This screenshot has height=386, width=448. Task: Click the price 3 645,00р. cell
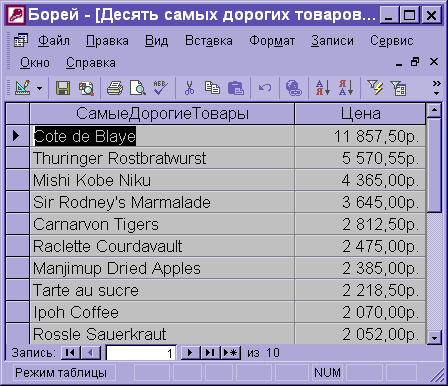(360, 202)
